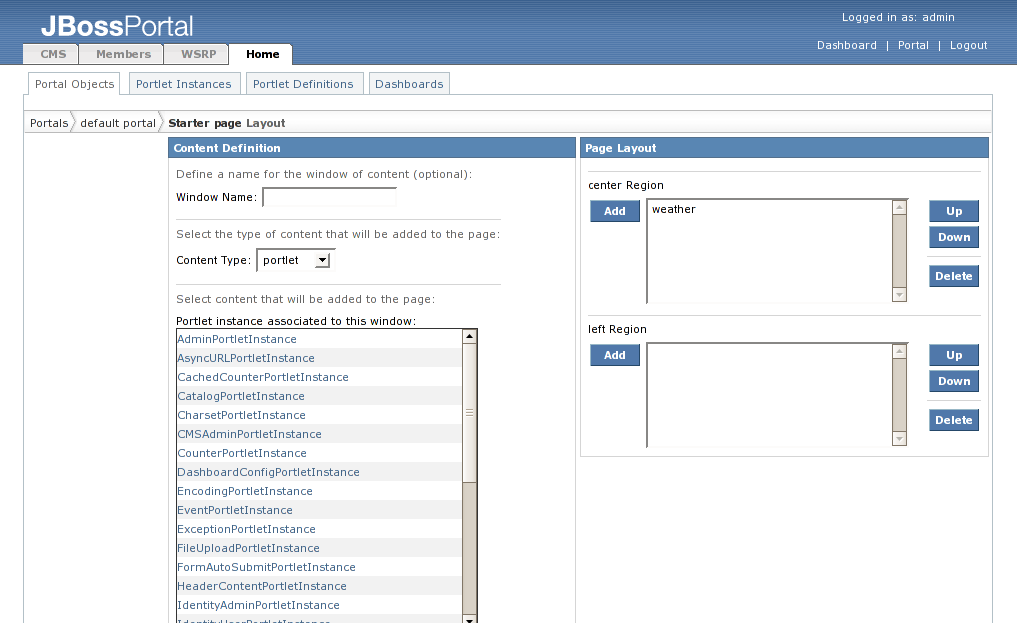
Task: Open the CMS main tab
Action: pos(53,54)
